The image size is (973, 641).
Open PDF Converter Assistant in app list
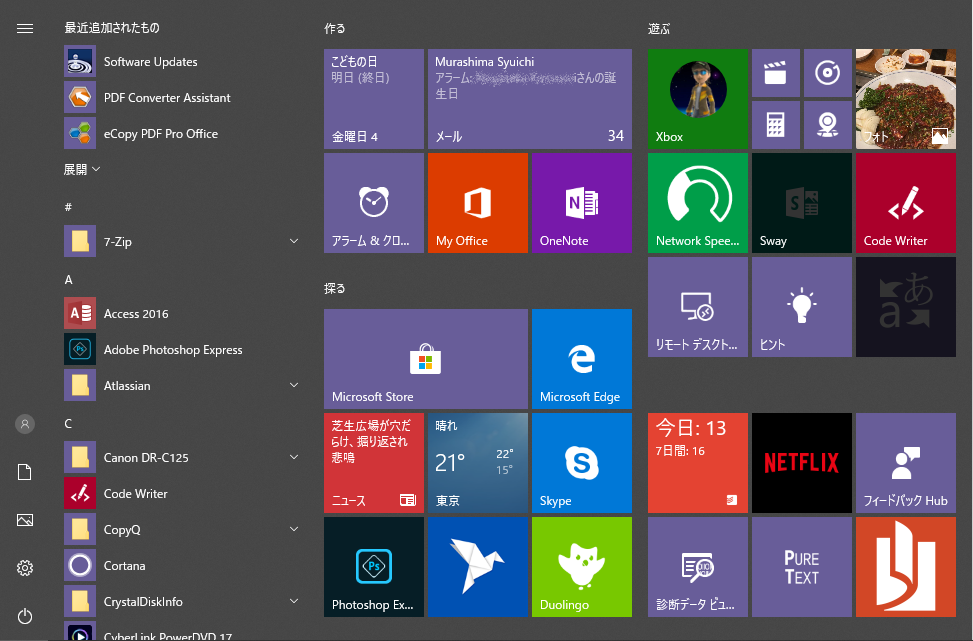click(x=183, y=97)
